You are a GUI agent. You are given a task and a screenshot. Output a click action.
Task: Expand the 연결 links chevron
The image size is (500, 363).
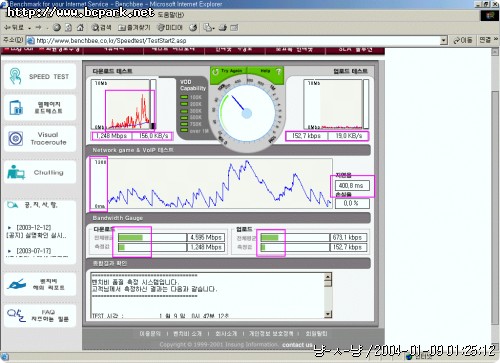[x=496, y=40]
